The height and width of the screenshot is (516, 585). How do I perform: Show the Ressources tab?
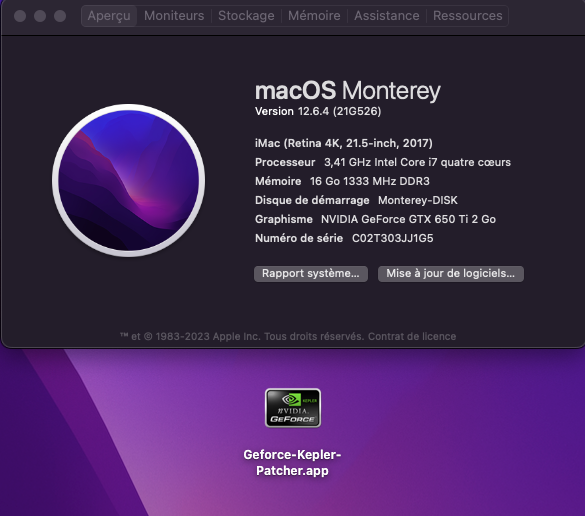click(467, 16)
